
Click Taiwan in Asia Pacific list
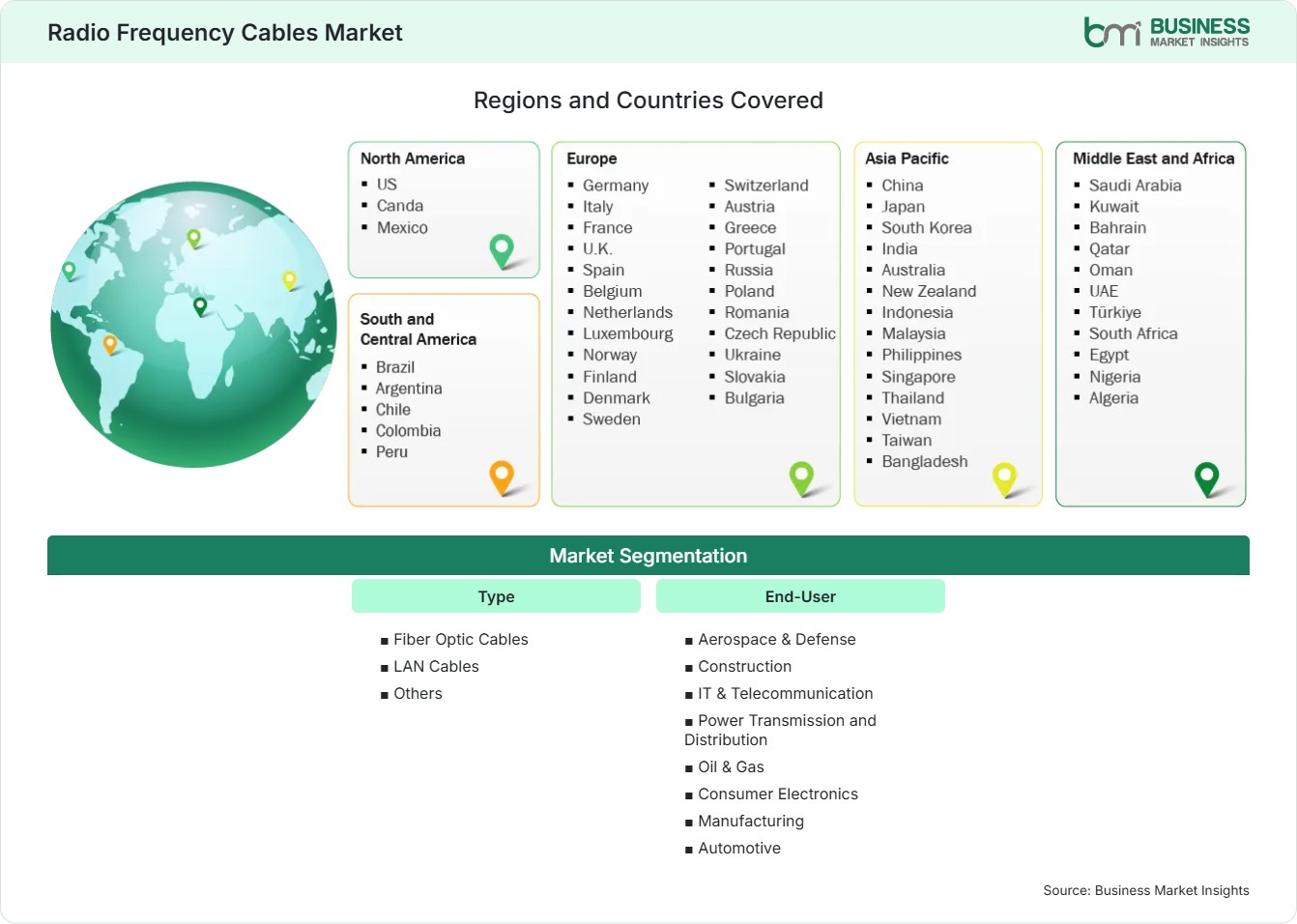(x=907, y=441)
